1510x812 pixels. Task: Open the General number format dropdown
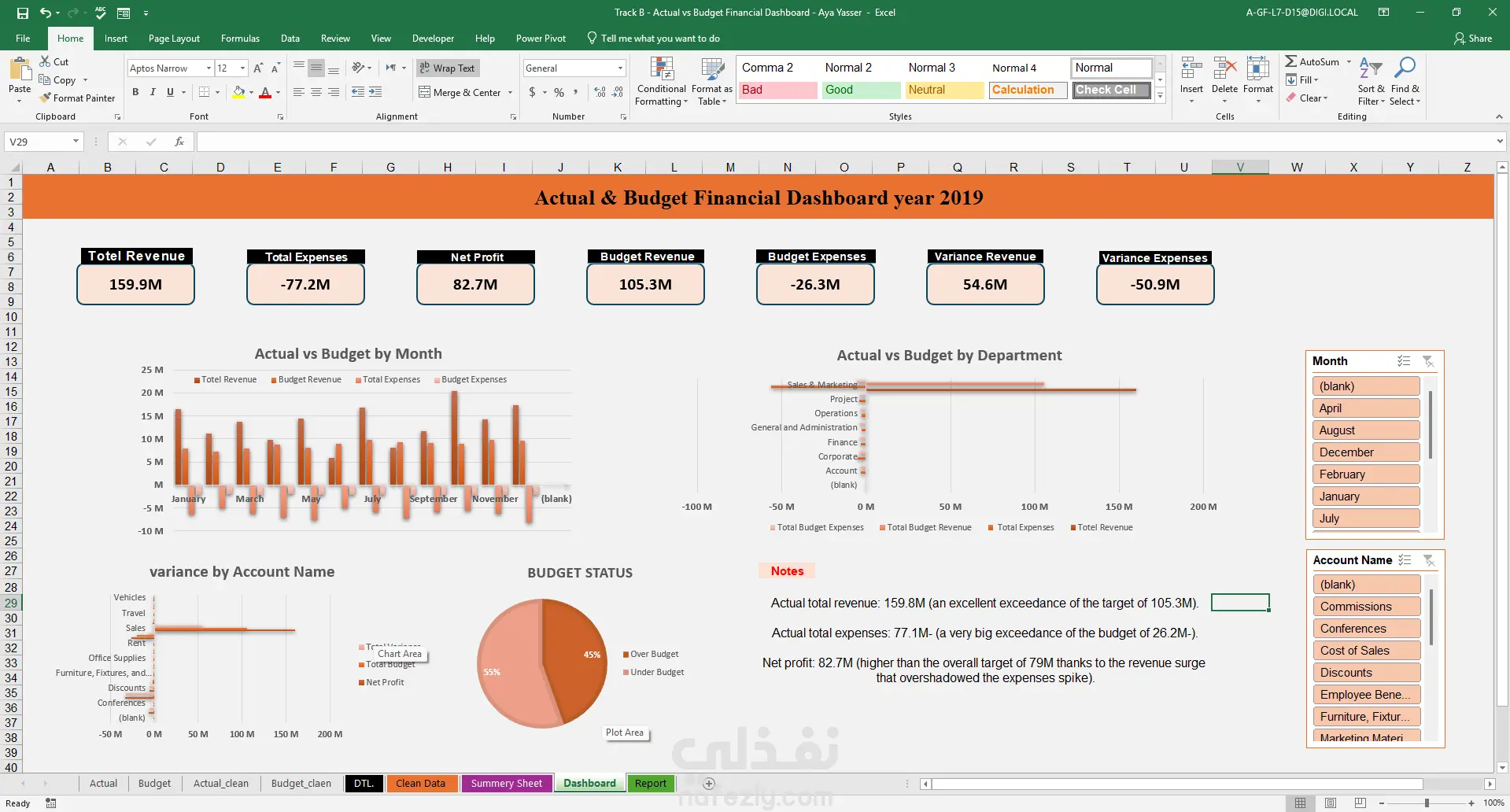(x=620, y=68)
